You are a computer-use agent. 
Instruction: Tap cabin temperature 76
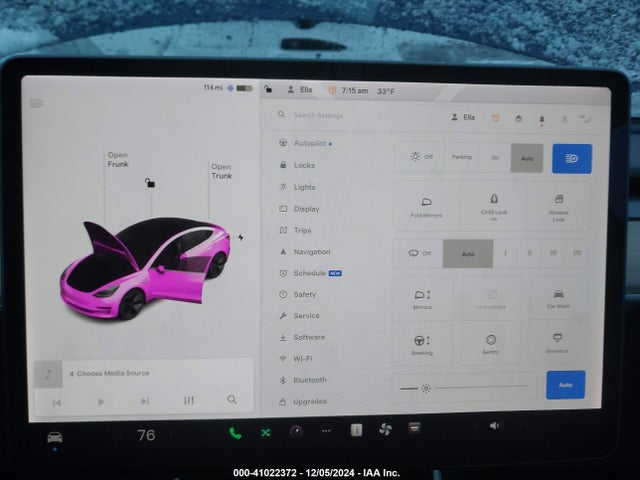[146, 436]
